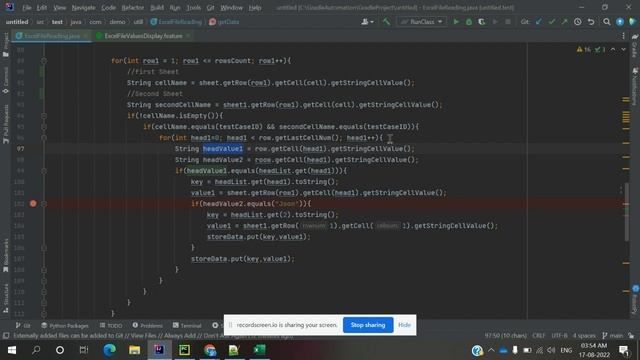Open the Git menu
This screenshot has width=640, height=360.
(x=210, y=7)
